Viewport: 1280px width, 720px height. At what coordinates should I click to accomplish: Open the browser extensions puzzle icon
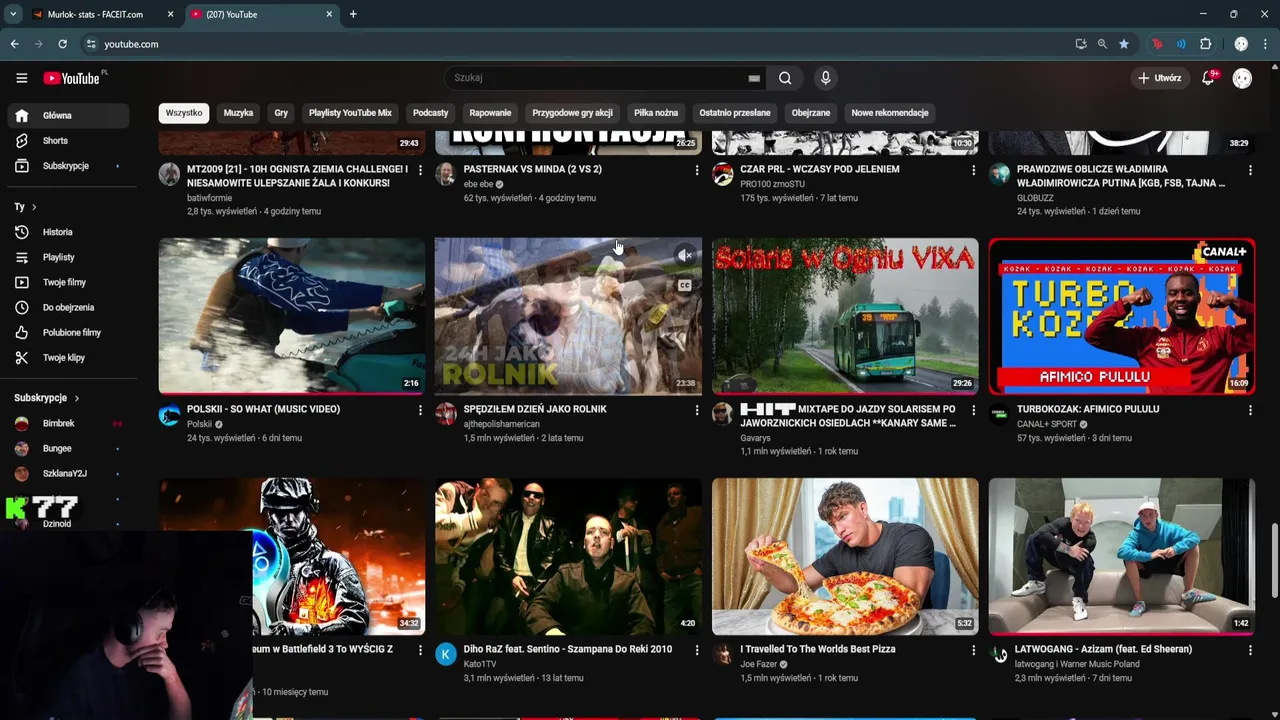point(1205,44)
